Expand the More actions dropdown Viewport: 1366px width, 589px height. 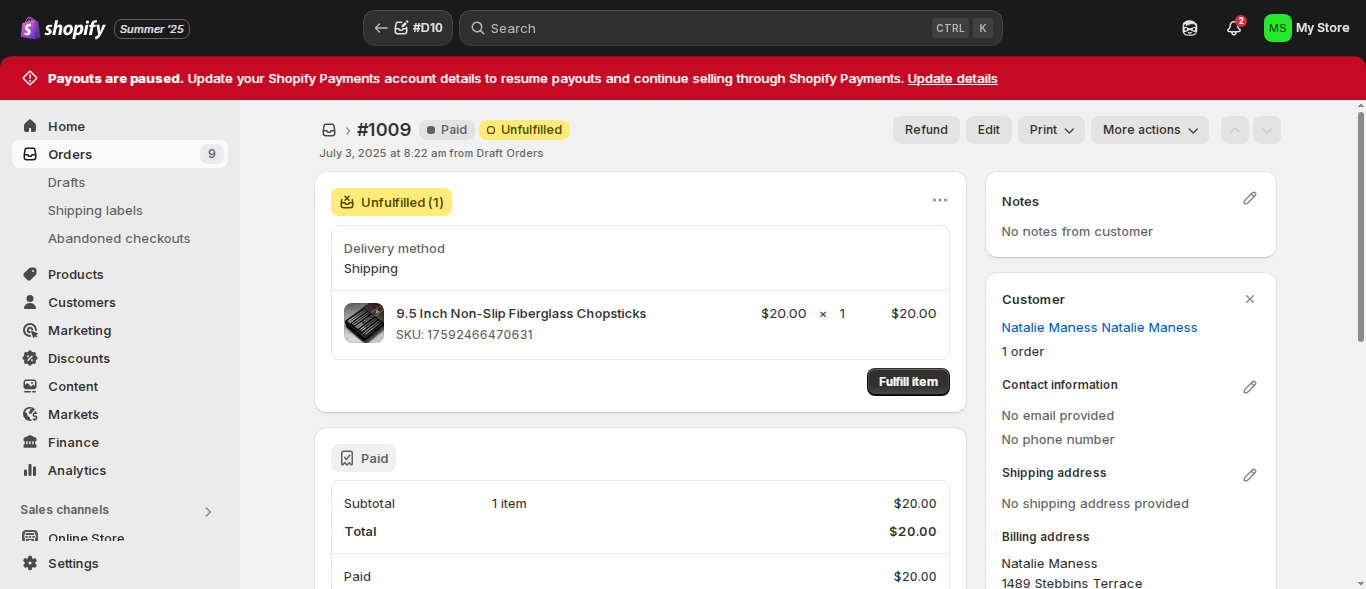click(x=1150, y=130)
